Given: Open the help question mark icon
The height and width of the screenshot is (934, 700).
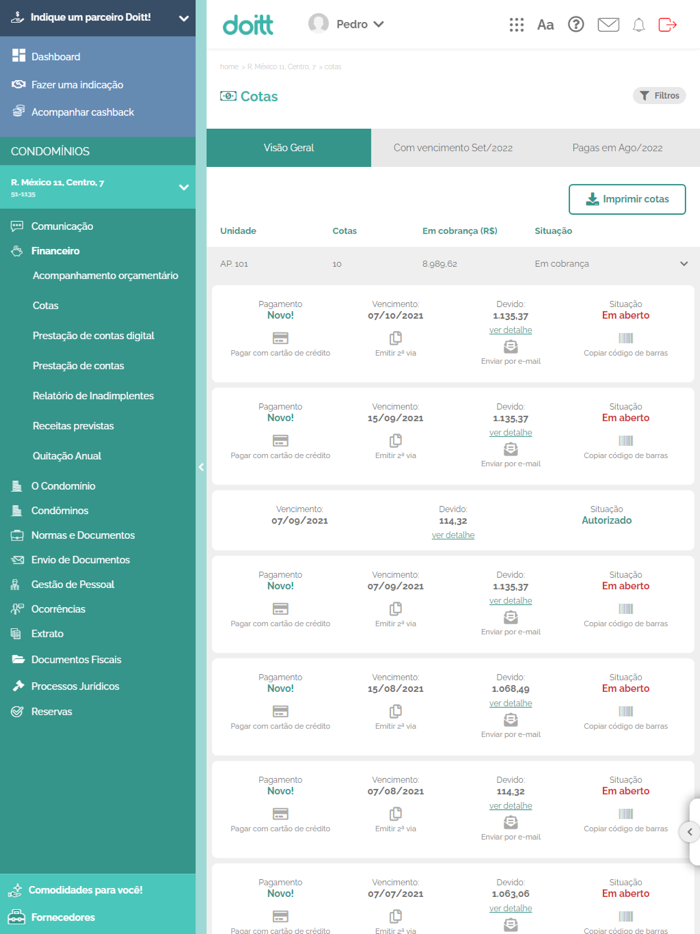Looking at the screenshot, I should pos(575,24).
